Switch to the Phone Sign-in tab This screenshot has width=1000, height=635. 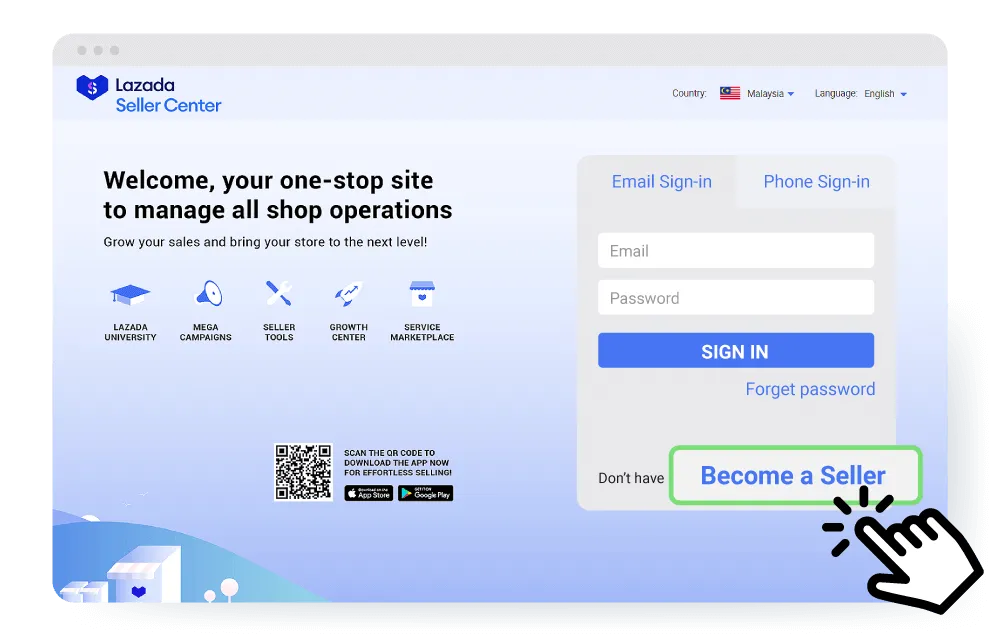816,182
